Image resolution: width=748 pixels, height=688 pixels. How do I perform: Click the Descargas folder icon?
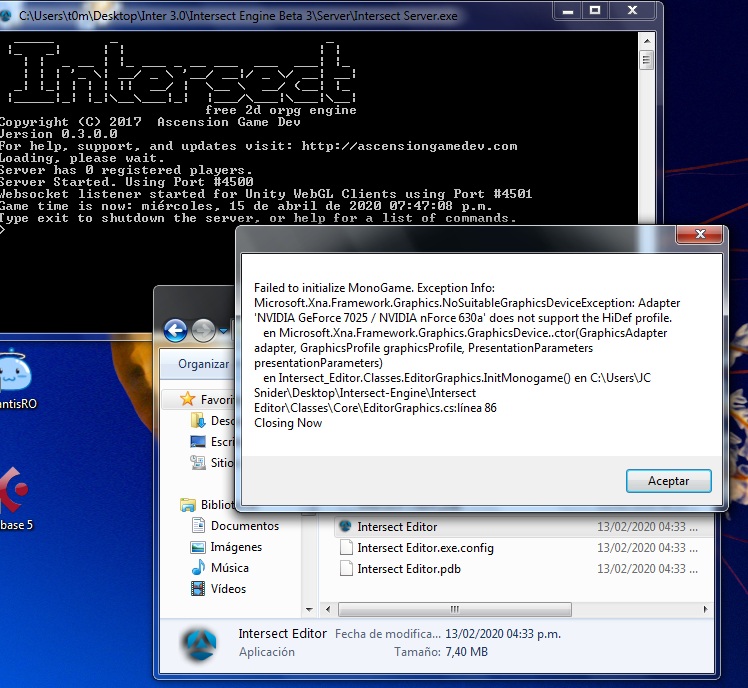click(x=198, y=420)
